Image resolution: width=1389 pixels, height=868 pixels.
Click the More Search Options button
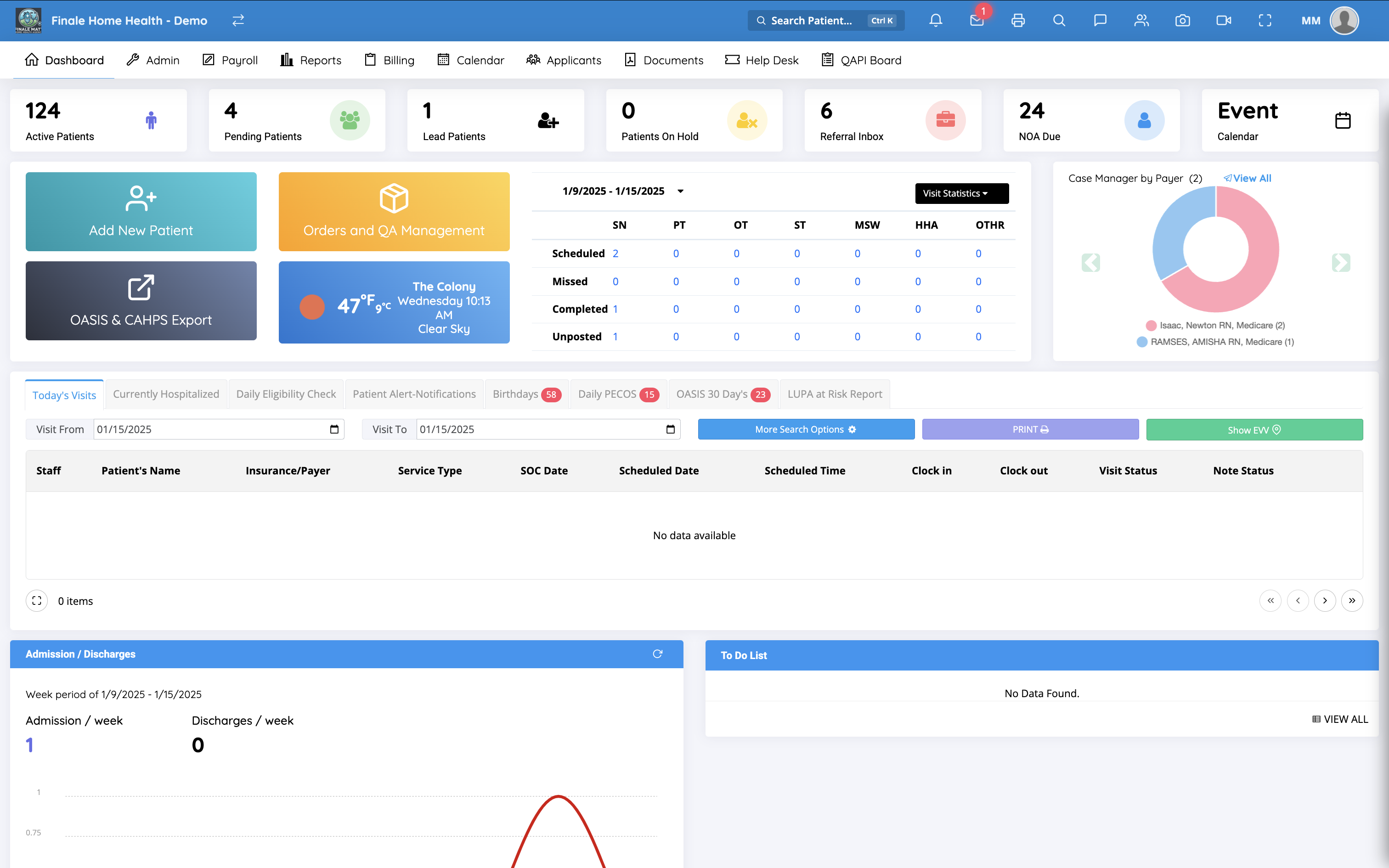click(806, 429)
